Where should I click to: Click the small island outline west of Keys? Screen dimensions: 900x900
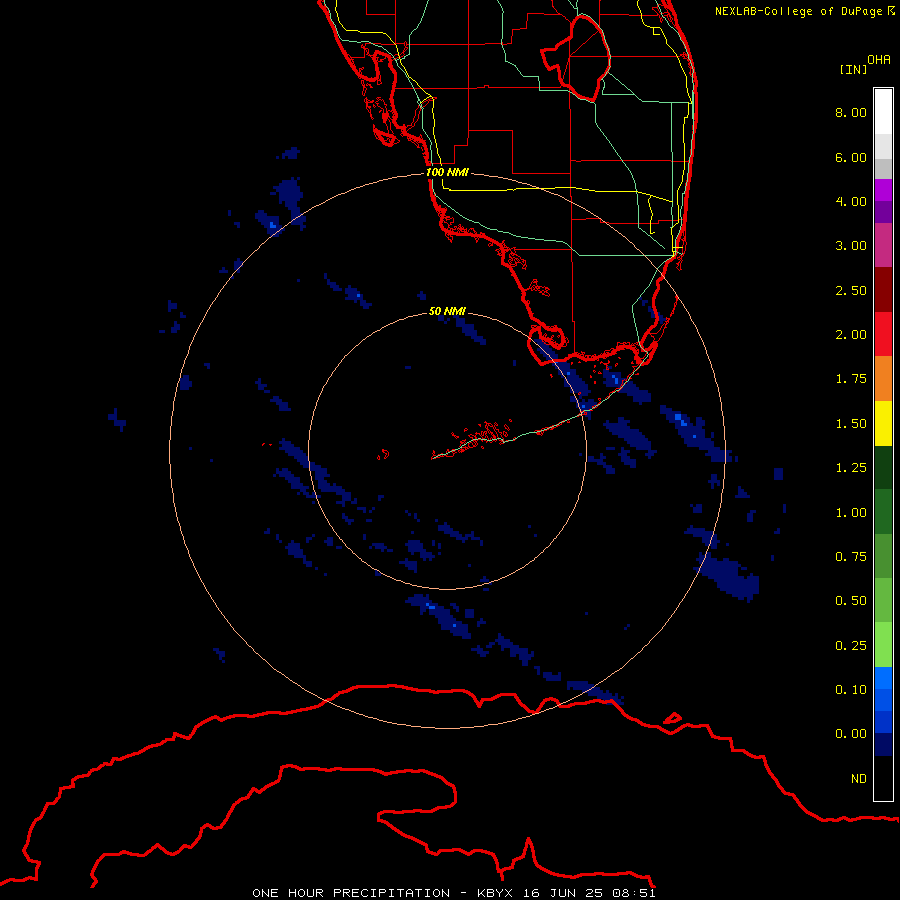coord(383,455)
